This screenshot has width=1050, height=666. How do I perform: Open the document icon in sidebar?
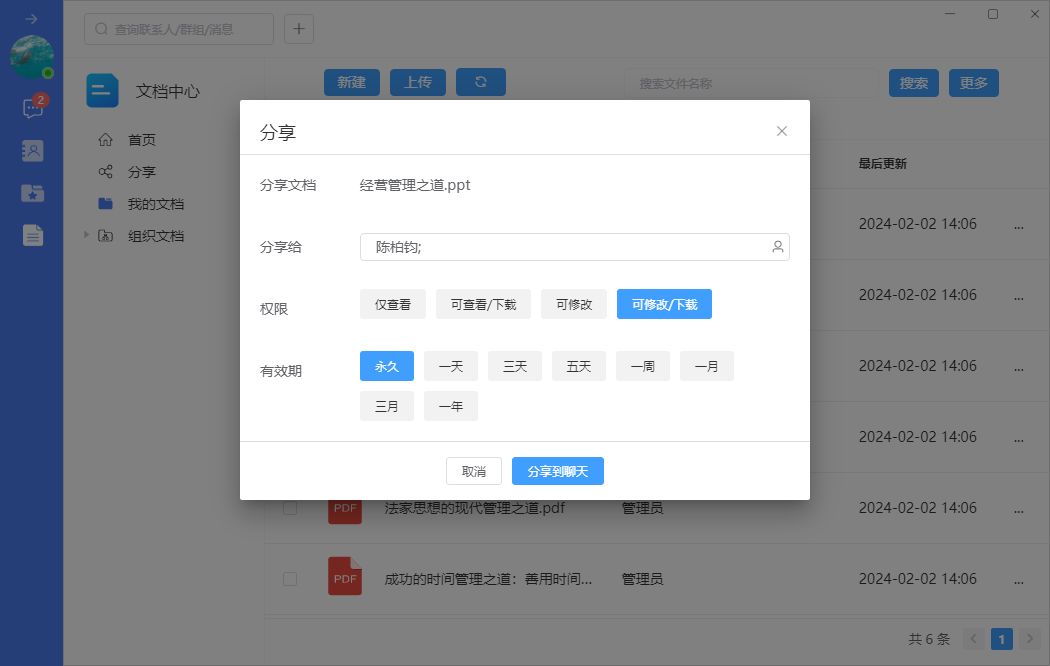(32, 235)
